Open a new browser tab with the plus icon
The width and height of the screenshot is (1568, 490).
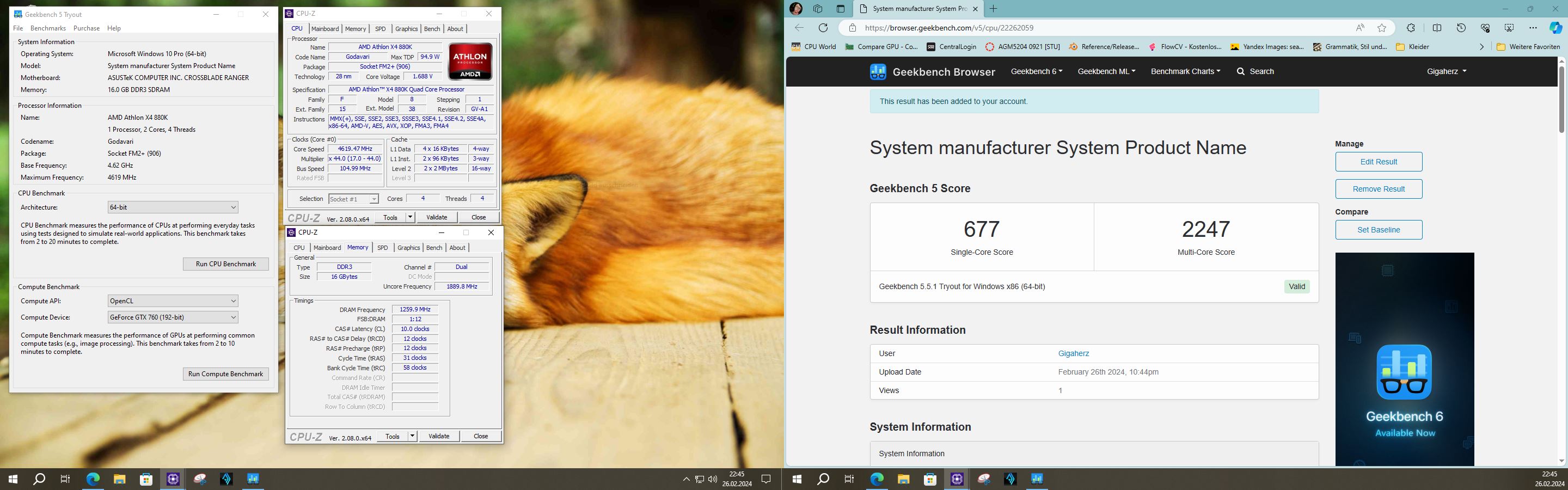tap(994, 9)
